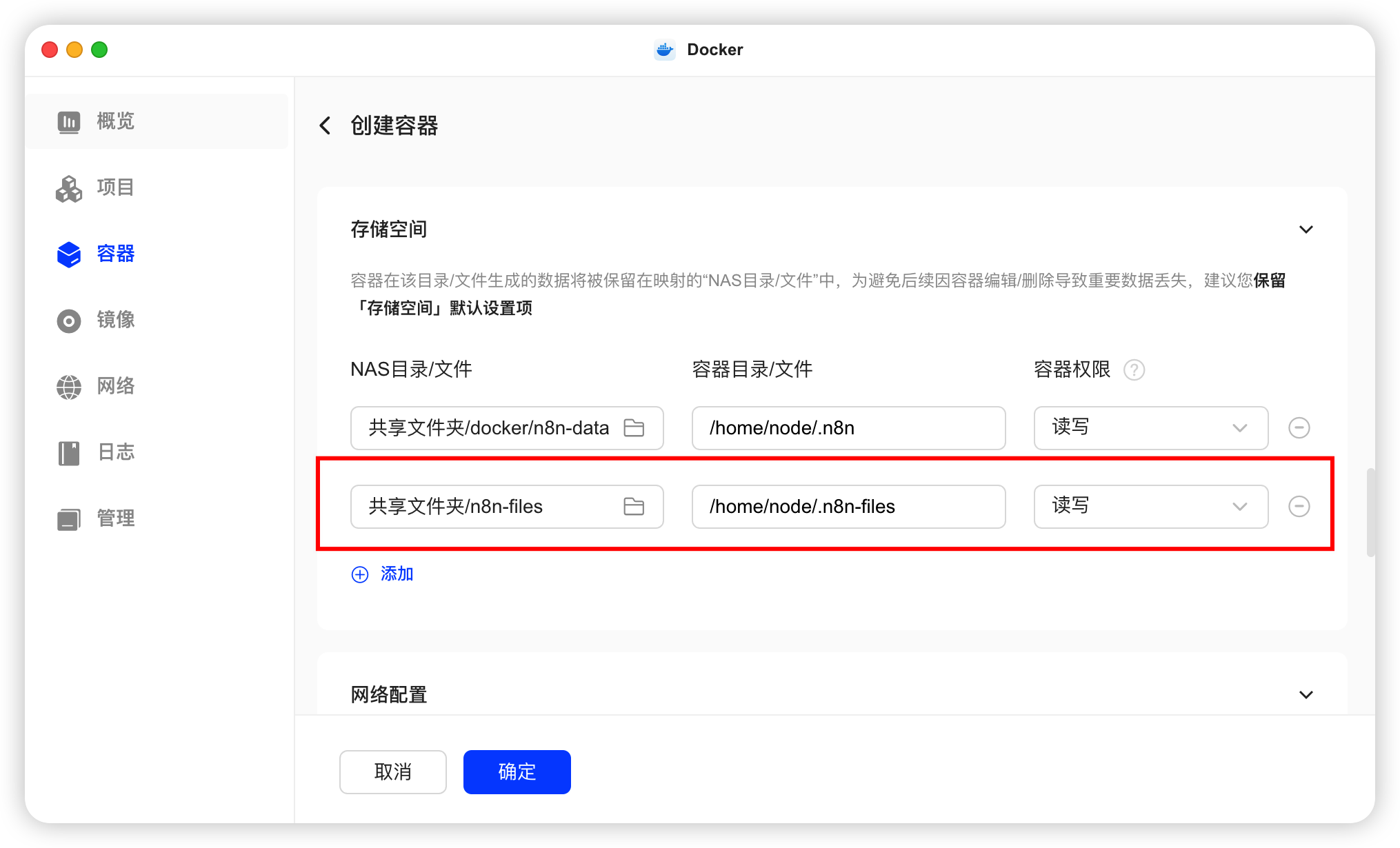Screen dimensions: 1400x848
Task: Open folder browser for n8n-files path
Action: coord(634,507)
